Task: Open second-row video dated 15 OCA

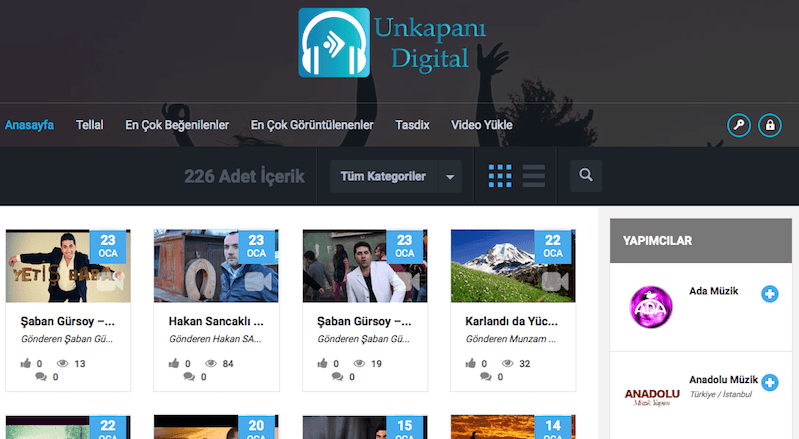Action: pos(365,427)
